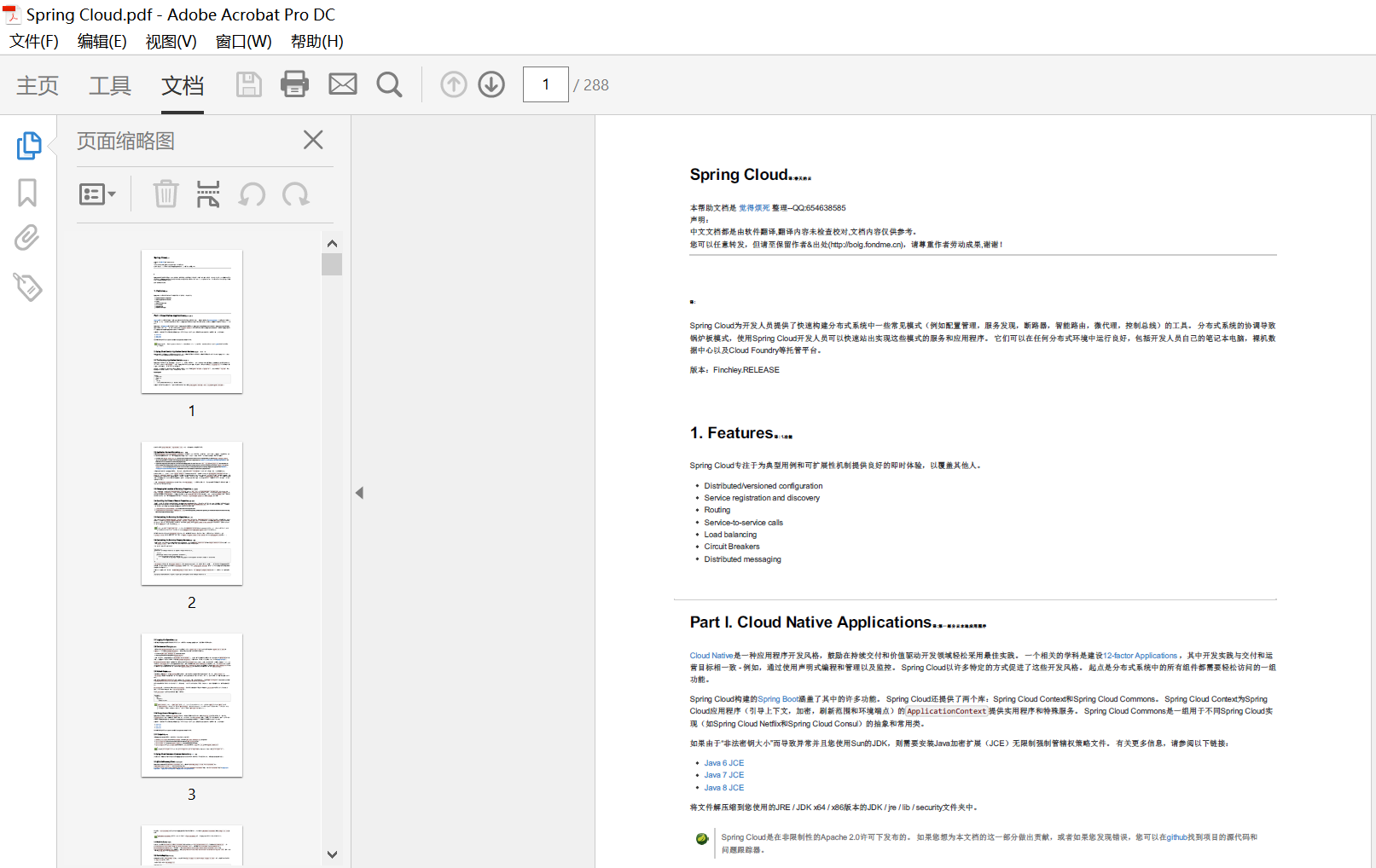Click the 'Spring Cloud' document heading

(739, 175)
